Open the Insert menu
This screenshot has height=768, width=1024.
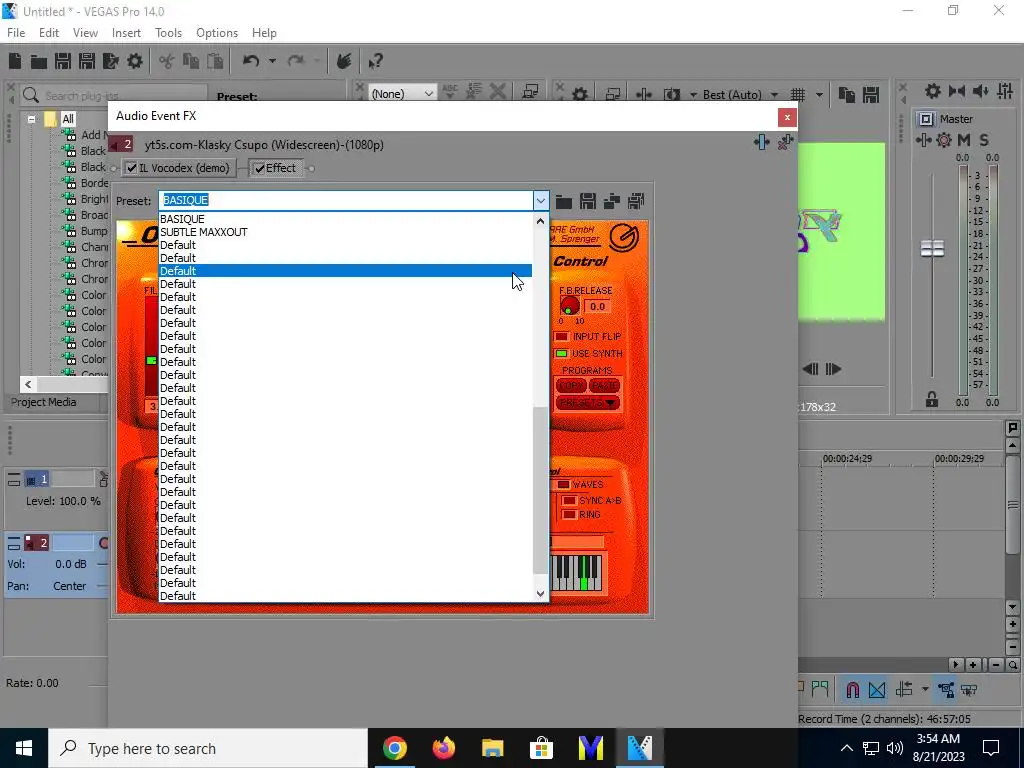pos(126,33)
